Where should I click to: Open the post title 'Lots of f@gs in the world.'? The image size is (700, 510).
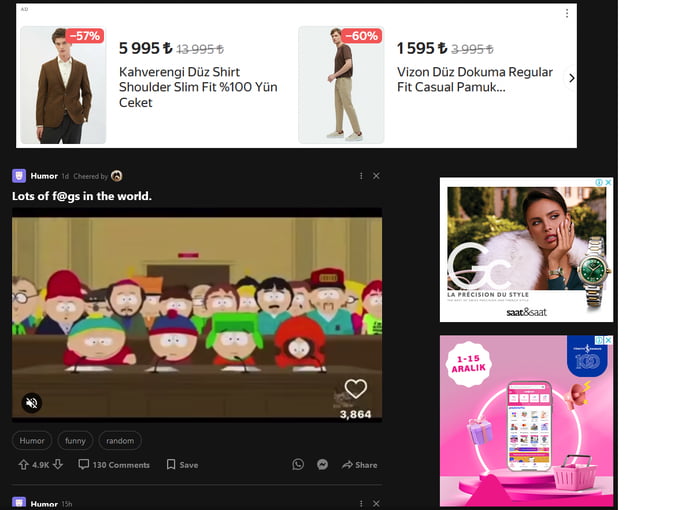point(82,196)
